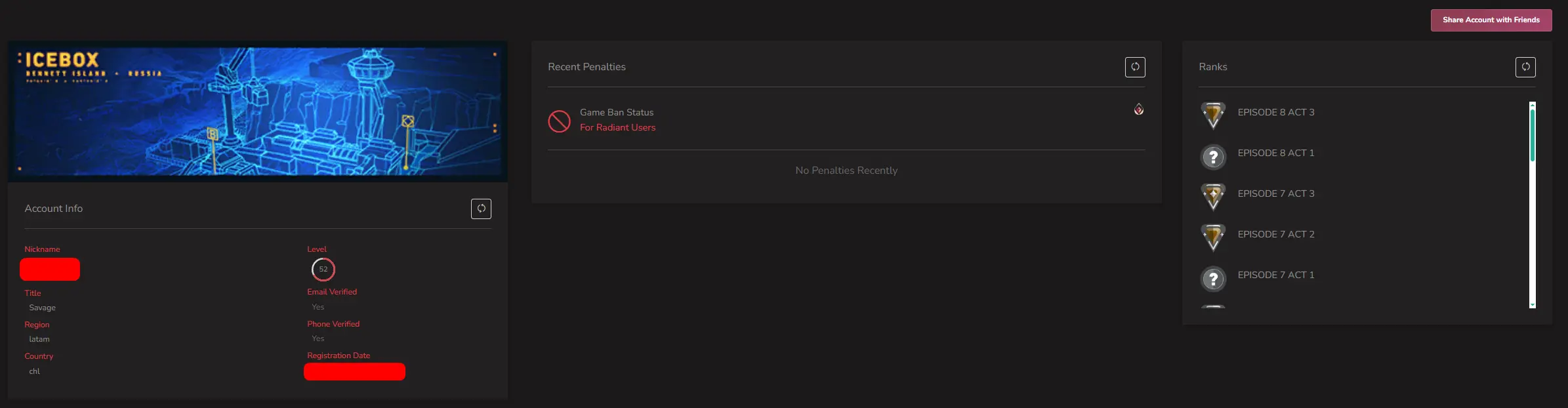Refresh the Ranks panel
The width and height of the screenshot is (1568, 408).
click(1525, 67)
